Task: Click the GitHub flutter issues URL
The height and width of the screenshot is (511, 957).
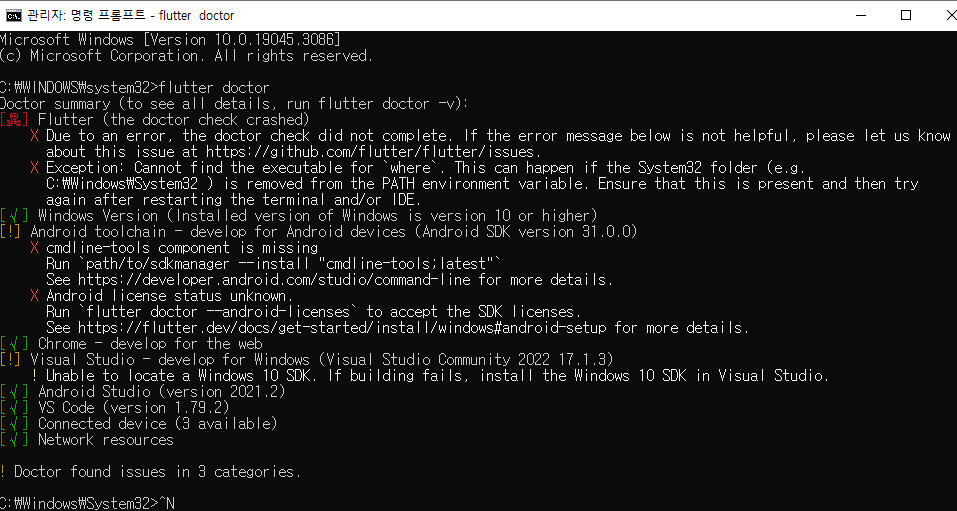Action: coord(372,151)
